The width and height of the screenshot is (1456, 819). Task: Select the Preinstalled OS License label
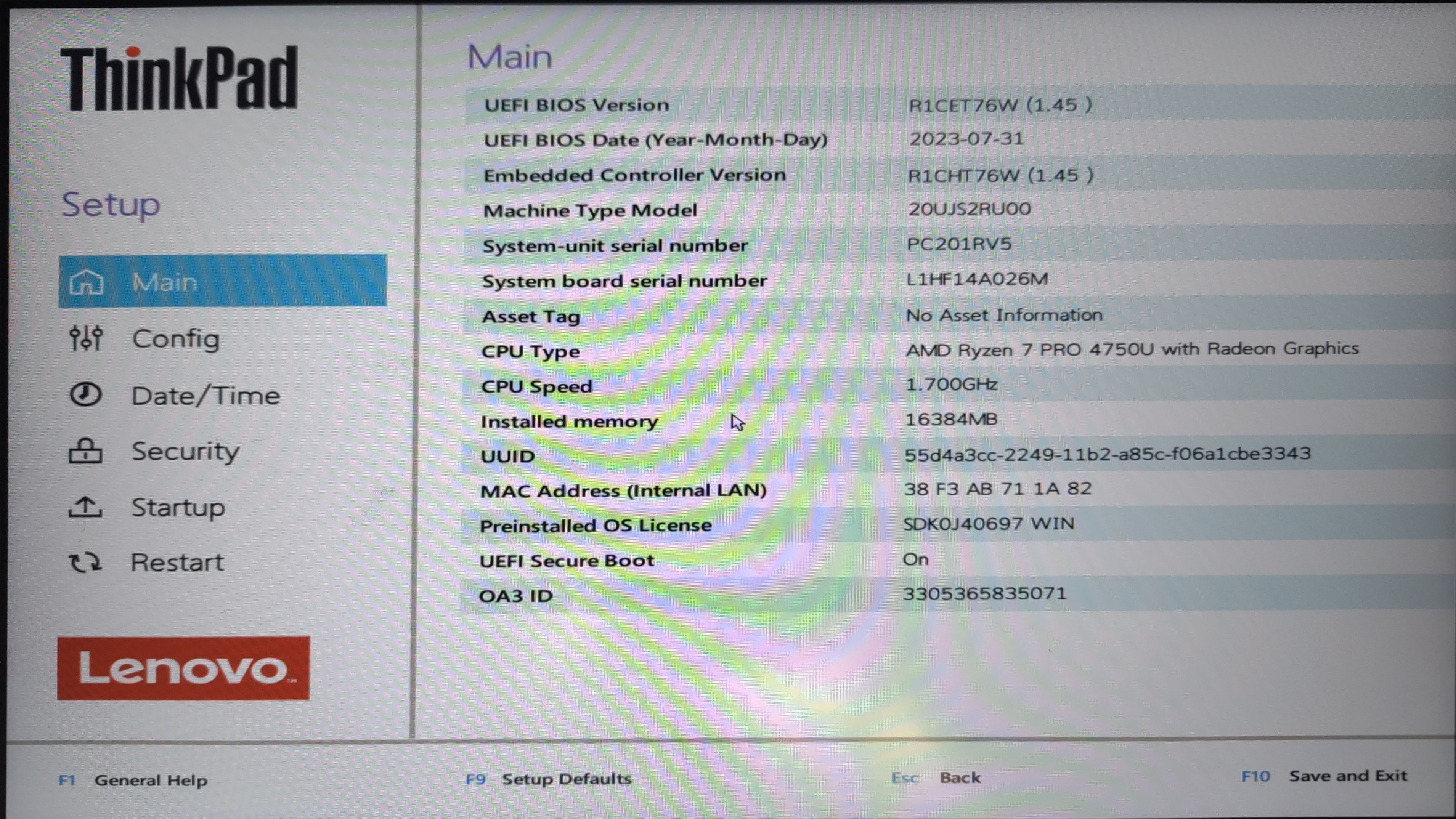[x=596, y=526]
